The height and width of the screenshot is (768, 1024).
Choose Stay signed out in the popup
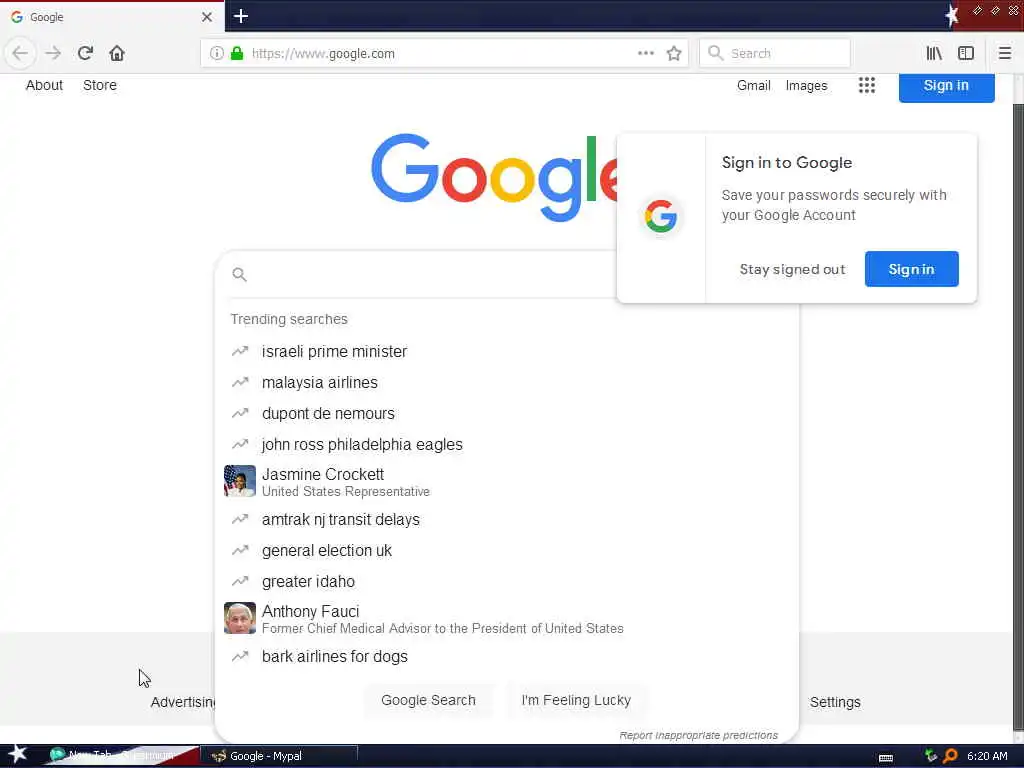pos(792,269)
